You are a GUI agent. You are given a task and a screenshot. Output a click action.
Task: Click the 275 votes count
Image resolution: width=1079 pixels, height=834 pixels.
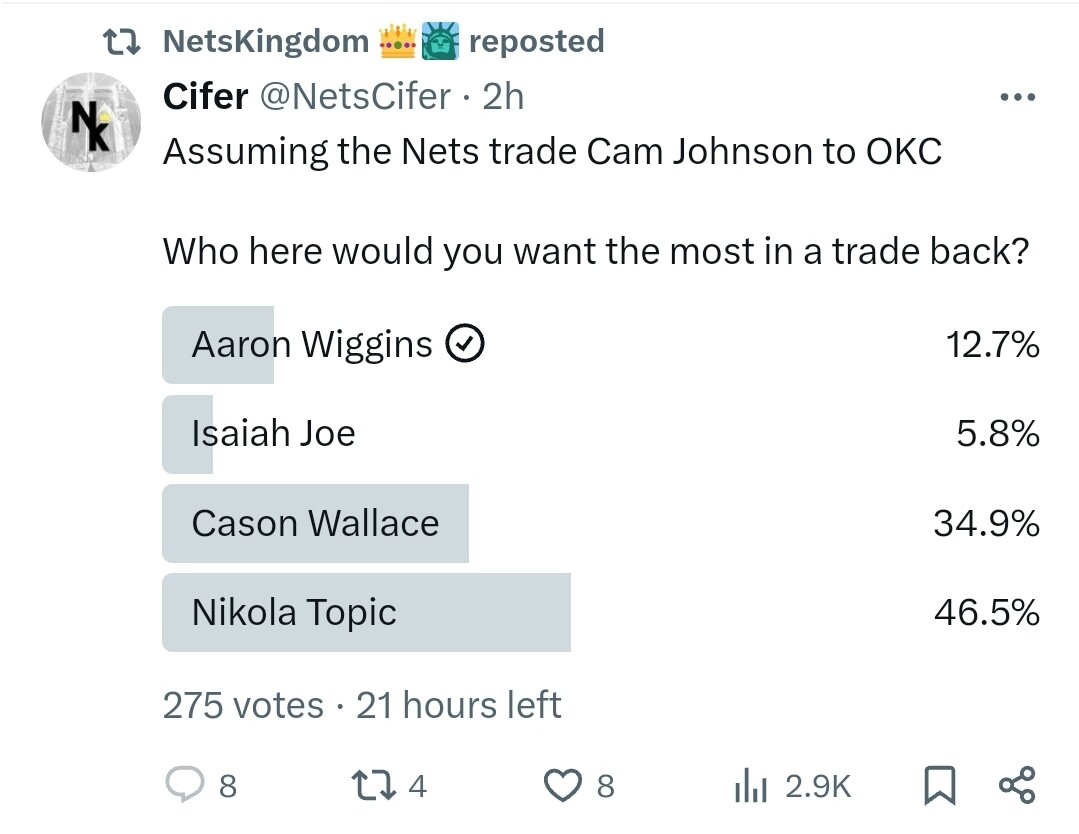(243, 706)
